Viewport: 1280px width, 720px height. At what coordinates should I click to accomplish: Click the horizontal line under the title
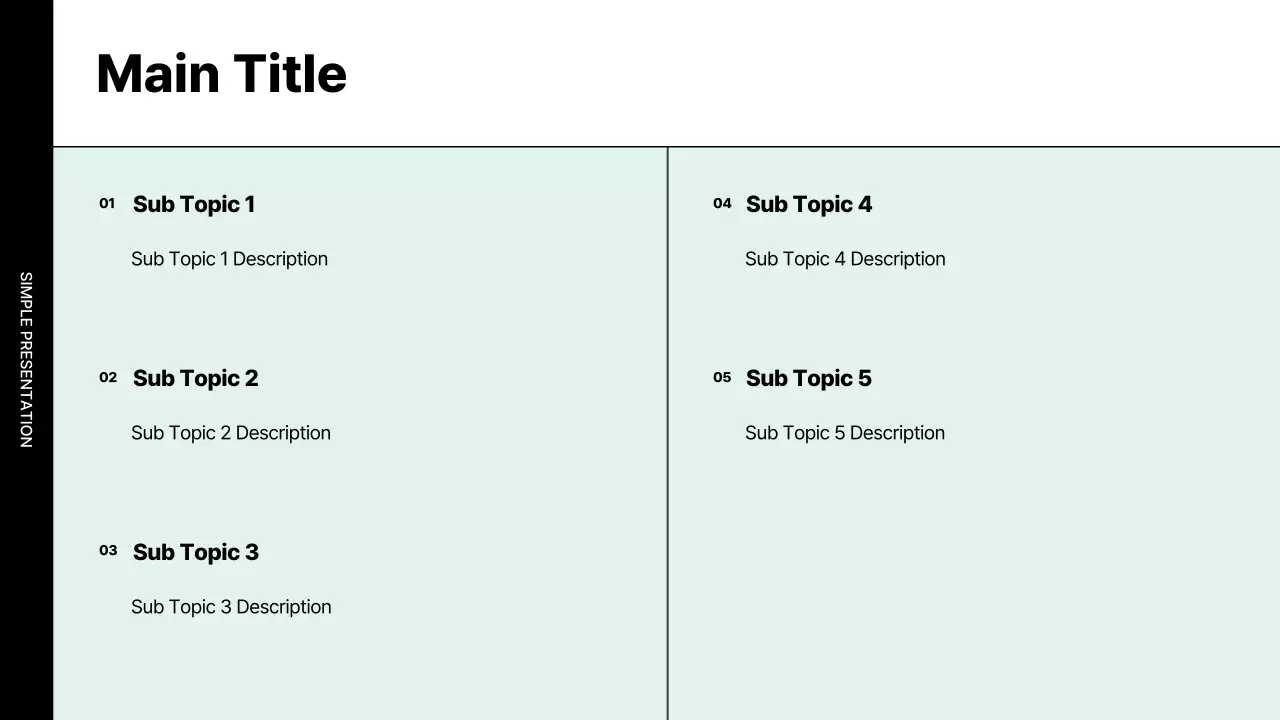[x=900, y=147]
